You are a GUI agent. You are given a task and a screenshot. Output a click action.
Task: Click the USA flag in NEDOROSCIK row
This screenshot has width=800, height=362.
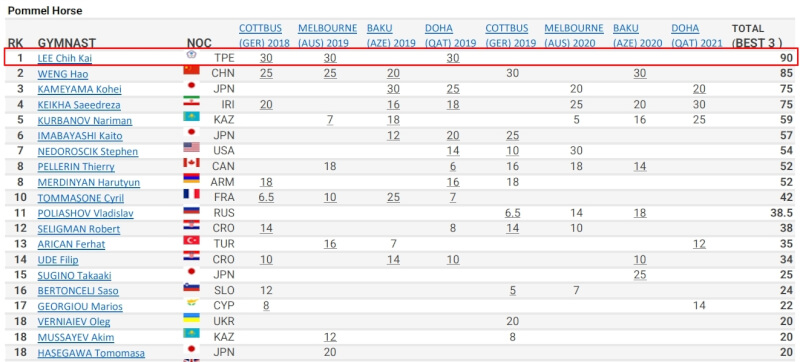point(191,148)
